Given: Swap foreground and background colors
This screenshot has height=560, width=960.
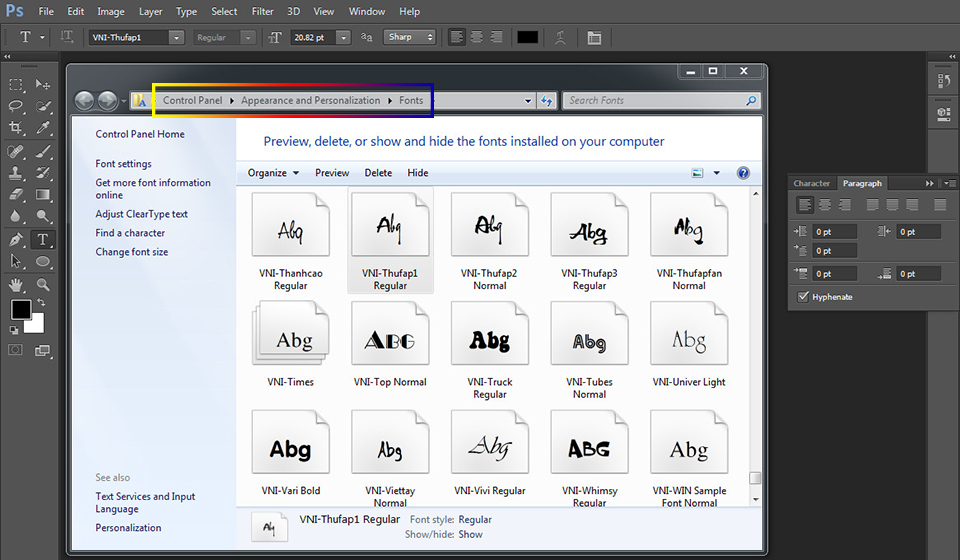Looking at the screenshot, I should (41, 302).
